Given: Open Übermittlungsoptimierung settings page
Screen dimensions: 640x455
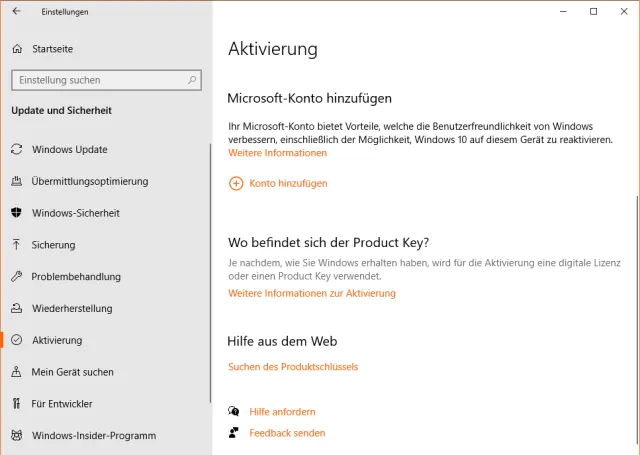Looking at the screenshot, I should 90,181.
